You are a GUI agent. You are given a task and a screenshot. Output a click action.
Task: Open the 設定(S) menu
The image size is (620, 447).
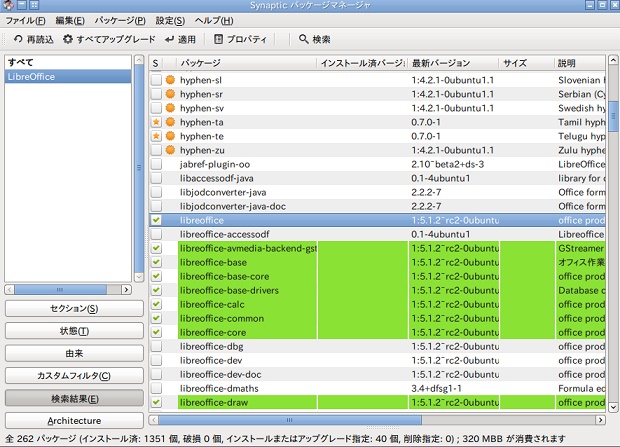click(x=170, y=21)
